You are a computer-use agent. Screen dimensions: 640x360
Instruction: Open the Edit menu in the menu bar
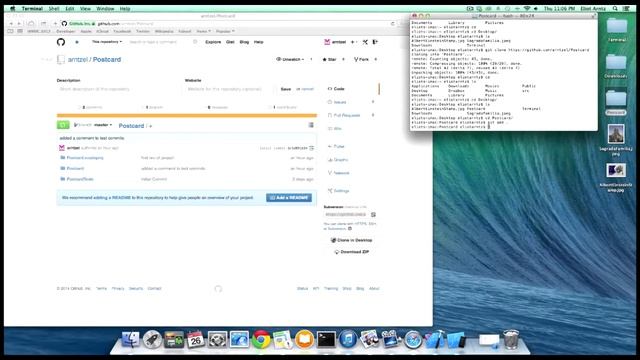click(x=70, y=8)
